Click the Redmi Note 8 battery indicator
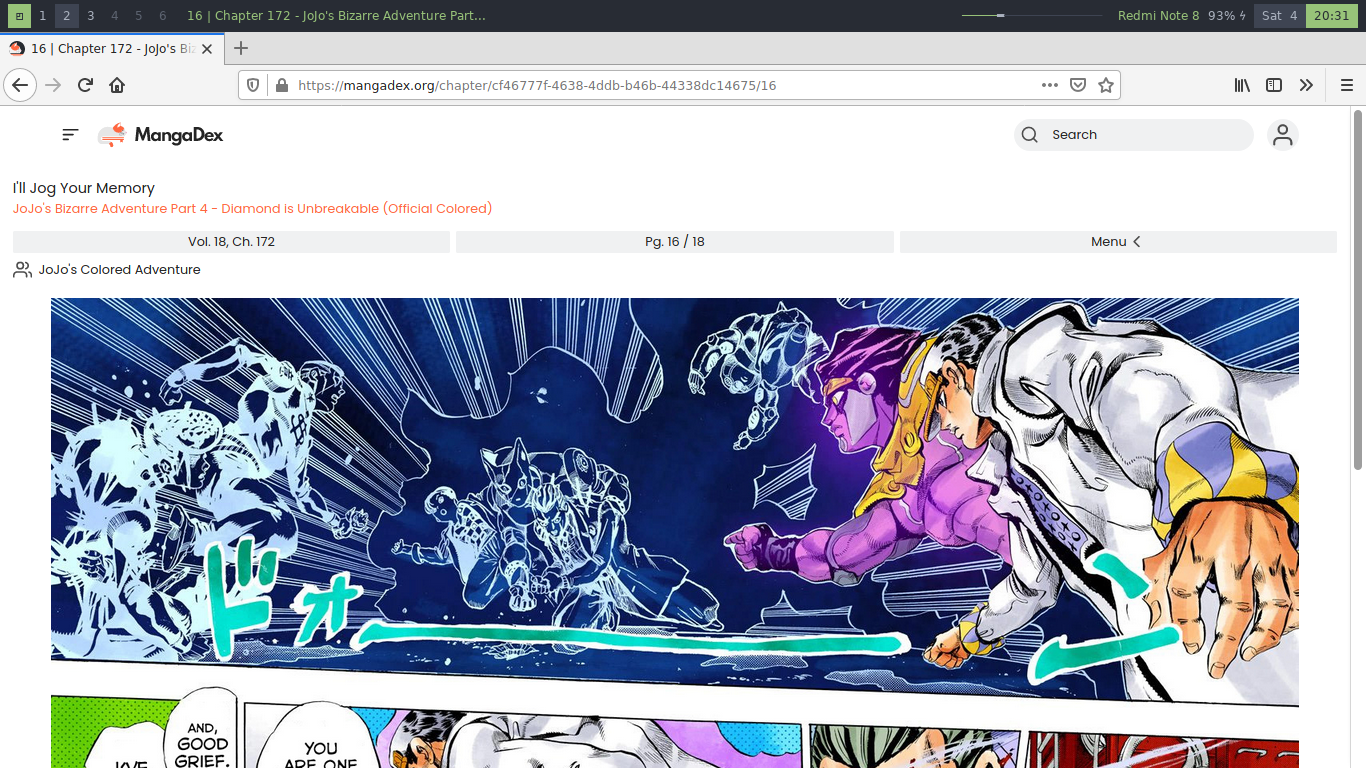Image resolution: width=1366 pixels, height=768 pixels. click(x=1182, y=16)
